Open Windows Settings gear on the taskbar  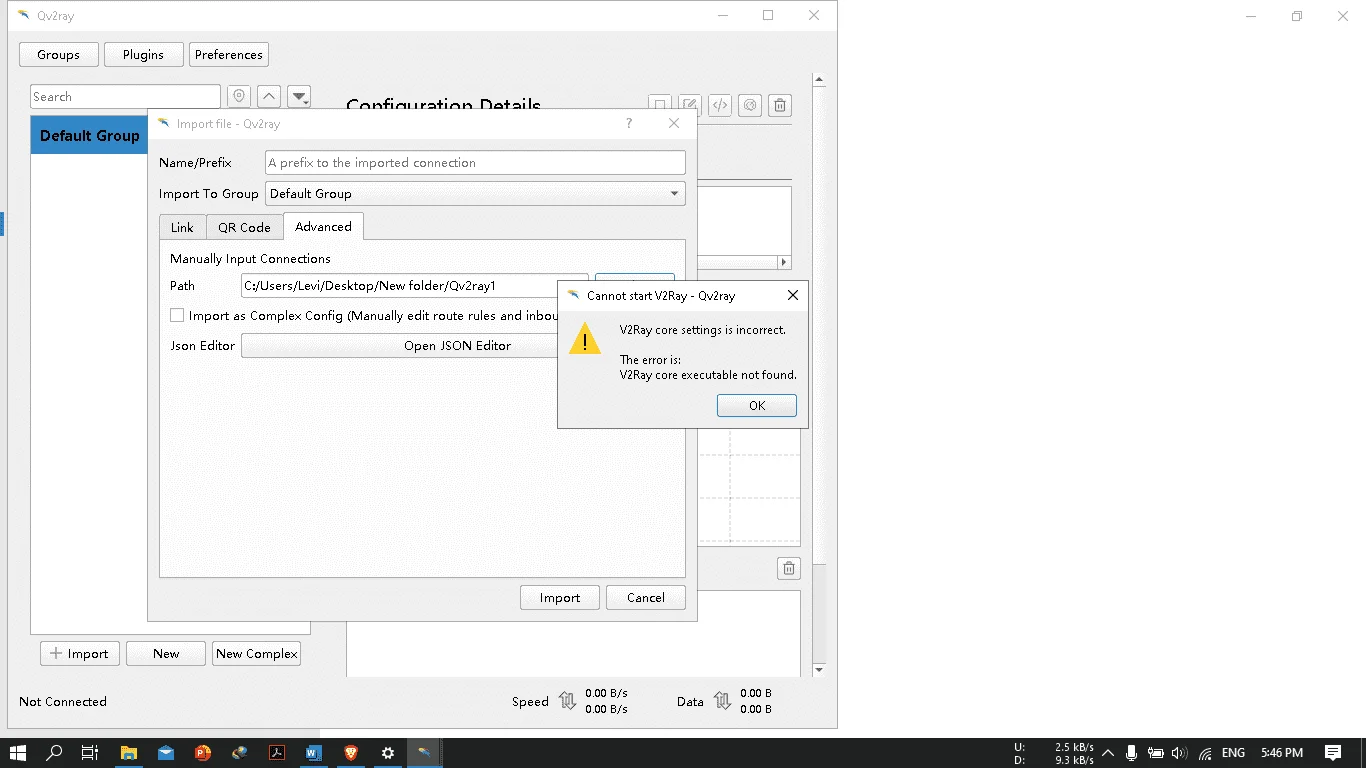tap(388, 753)
